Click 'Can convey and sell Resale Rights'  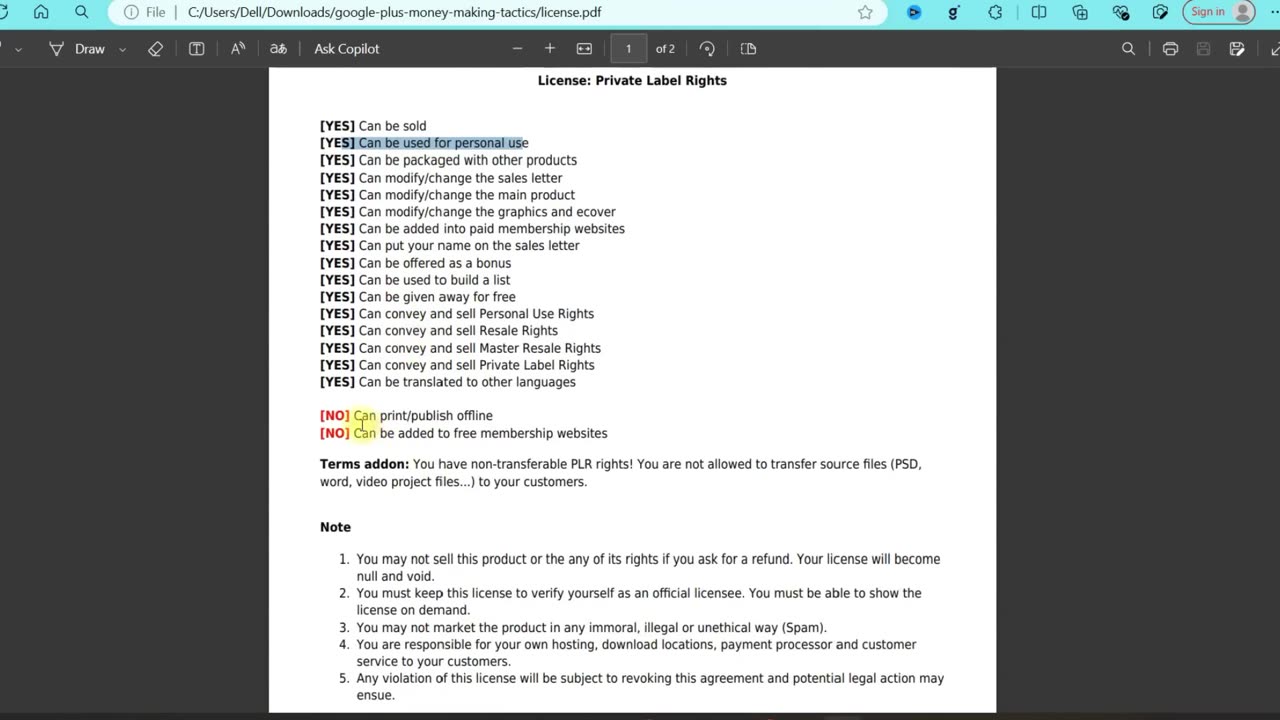pyautogui.click(x=458, y=331)
